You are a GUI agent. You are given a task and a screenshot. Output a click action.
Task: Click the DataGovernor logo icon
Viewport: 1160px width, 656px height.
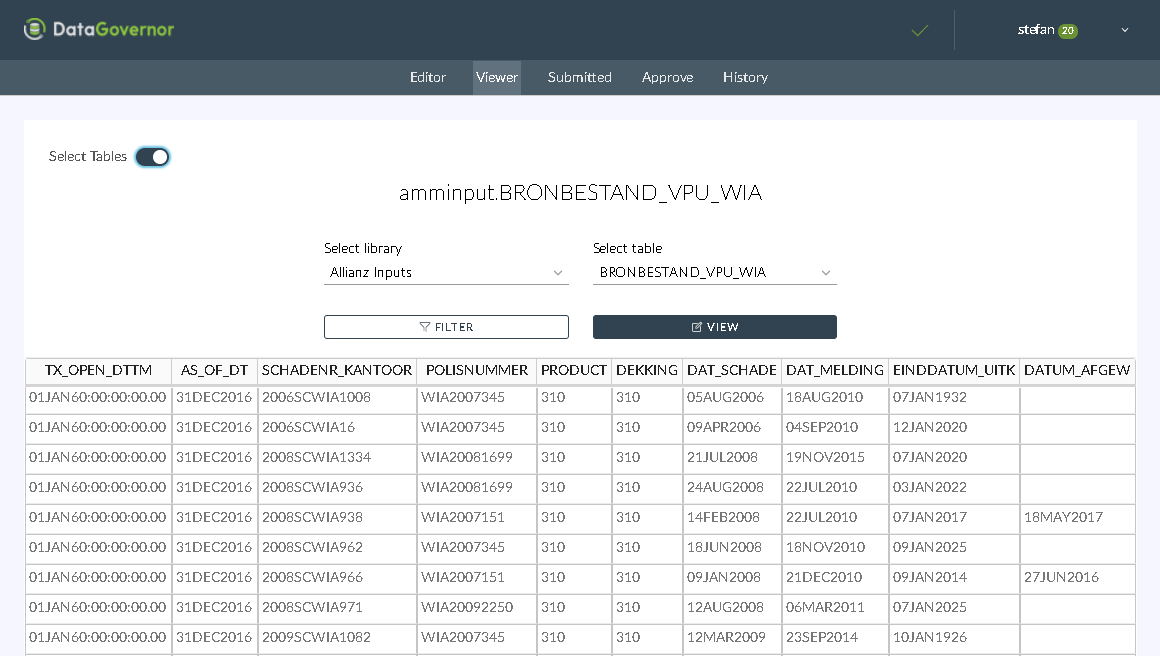point(35,30)
